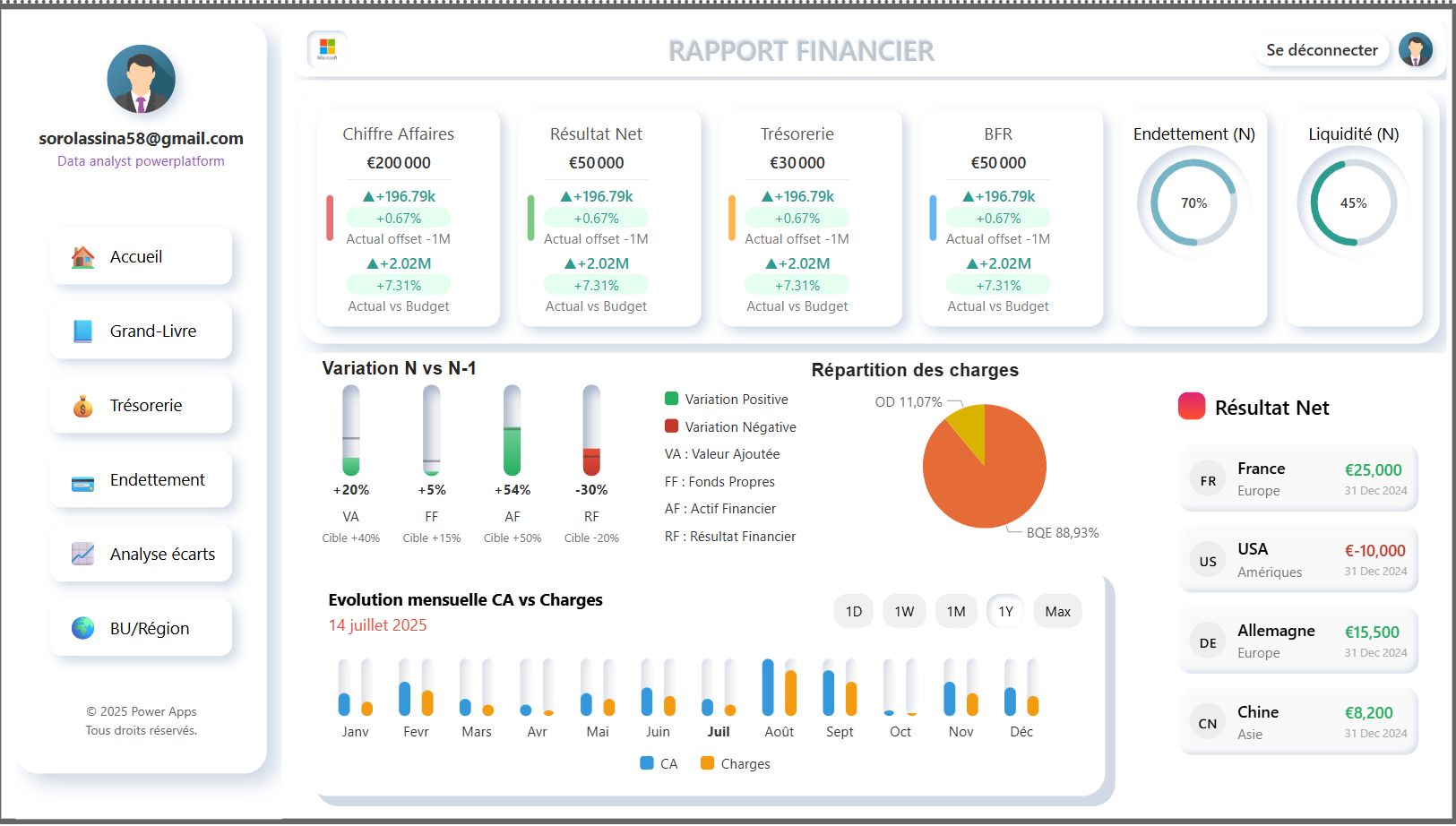Viewport: 1456px width, 826px height.
Task: Select the 1D time range option
Action: pyautogui.click(x=853, y=611)
